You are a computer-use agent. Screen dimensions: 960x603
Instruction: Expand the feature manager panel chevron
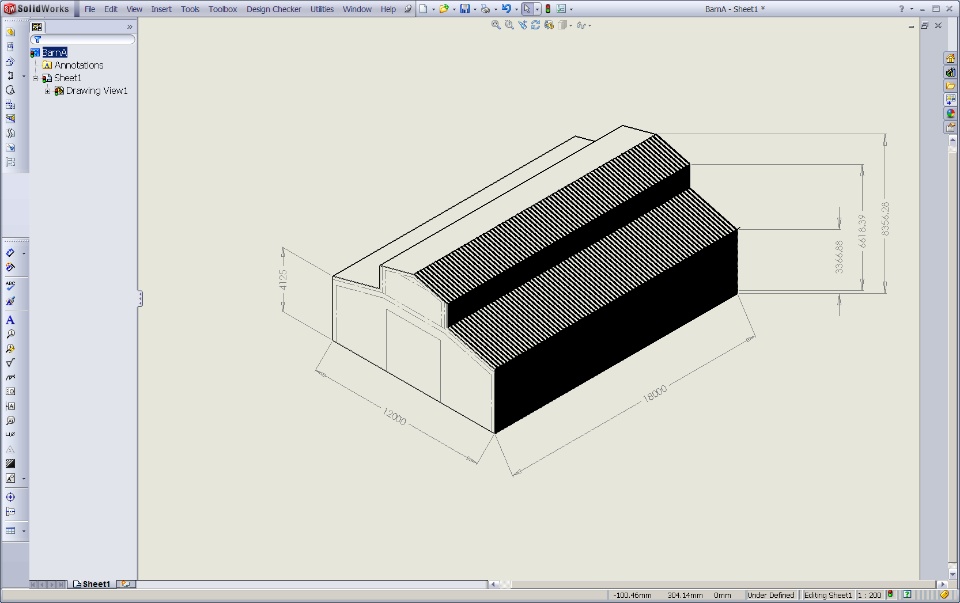[x=129, y=27]
